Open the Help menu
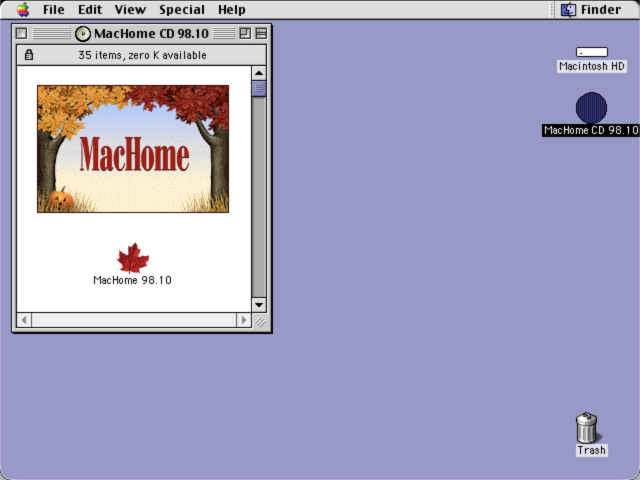 click(231, 9)
